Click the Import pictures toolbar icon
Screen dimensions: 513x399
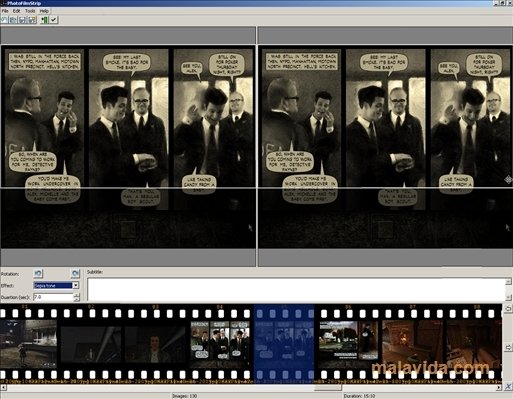click(x=44, y=20)
